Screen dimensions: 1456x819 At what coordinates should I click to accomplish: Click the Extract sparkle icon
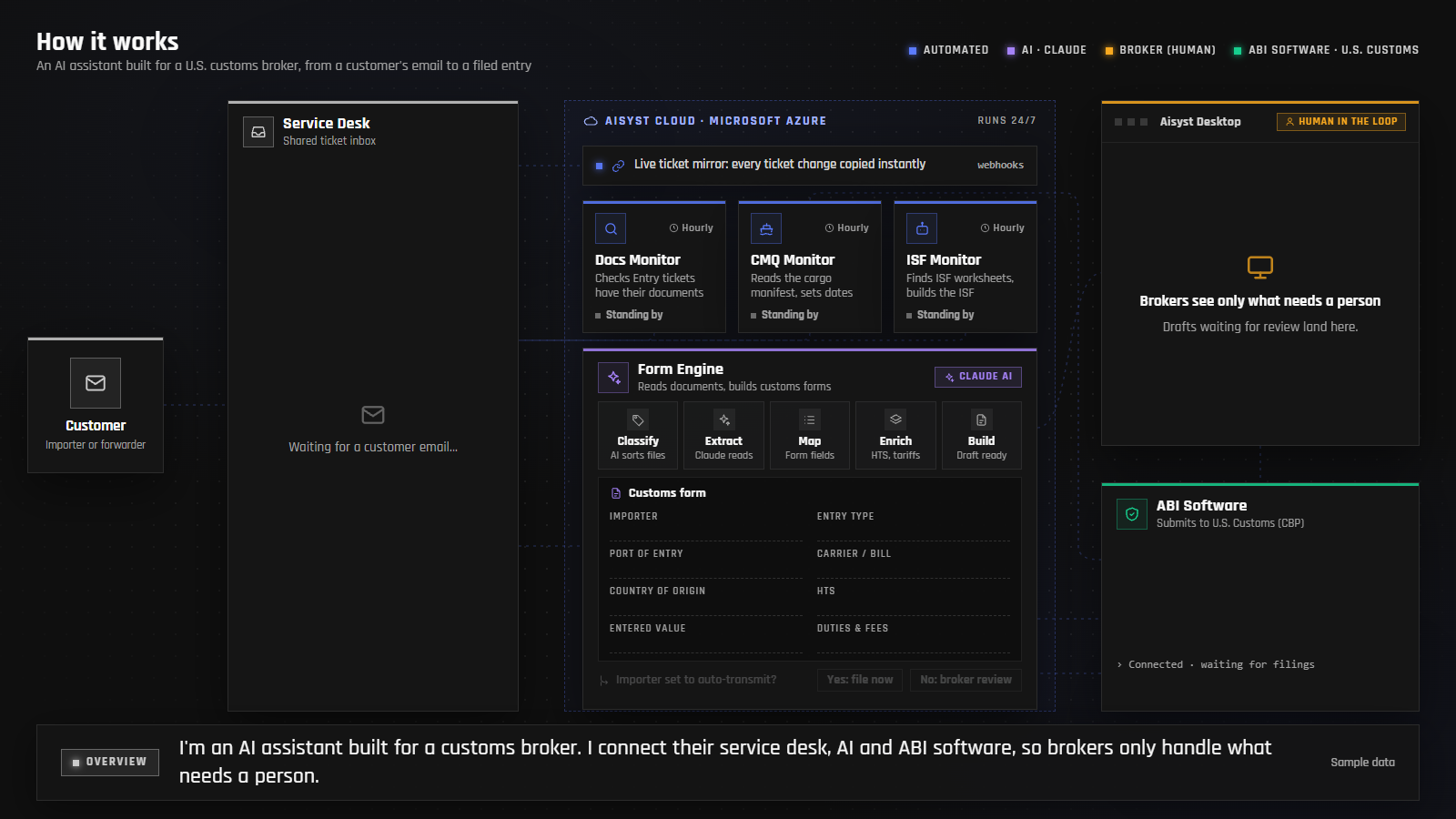pos(724,420)
